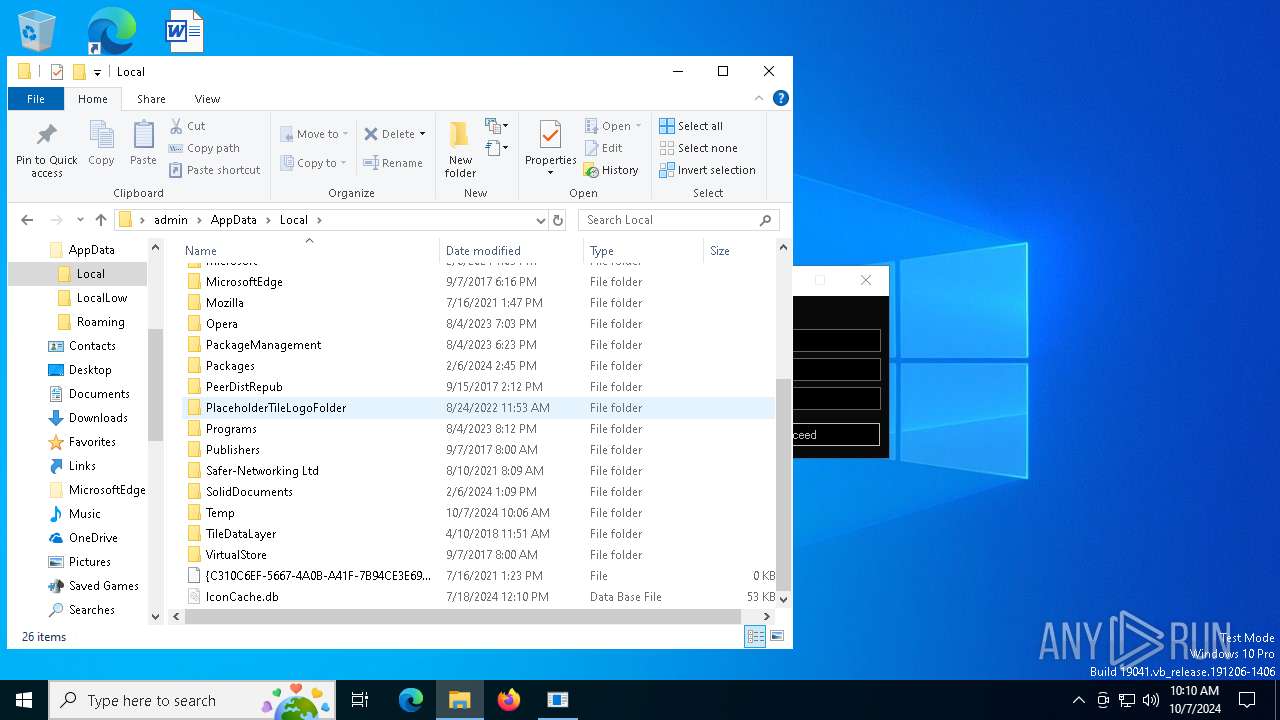The width and height of the screenshot is (1280, 720).
Task: Click admin in the address breadcrumb
Action: point(170,220)
